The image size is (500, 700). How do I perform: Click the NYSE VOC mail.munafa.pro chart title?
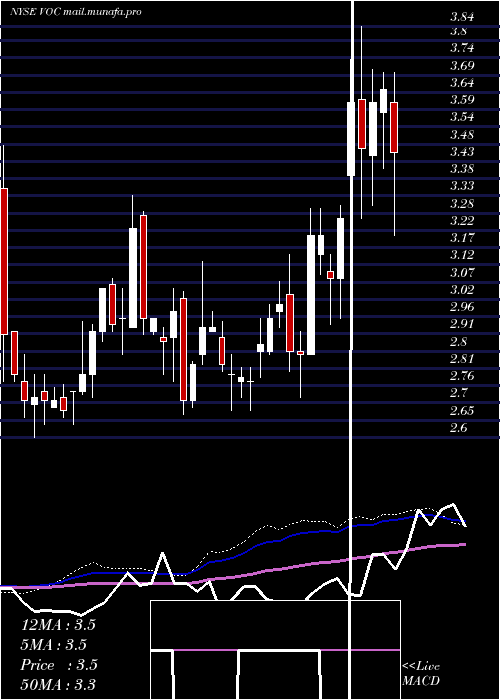[x=76, y=12]
